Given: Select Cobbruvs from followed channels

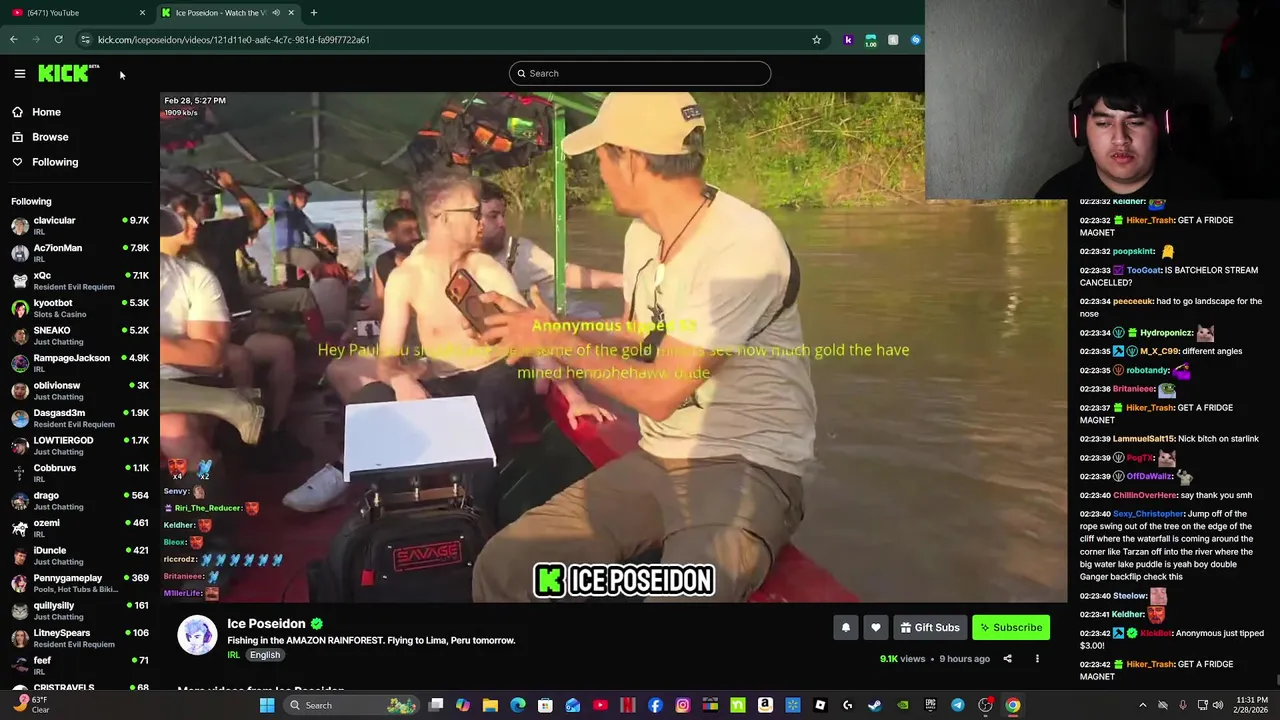Looking at the screenshot, I should pyautogui.click(x=80, y=473).
